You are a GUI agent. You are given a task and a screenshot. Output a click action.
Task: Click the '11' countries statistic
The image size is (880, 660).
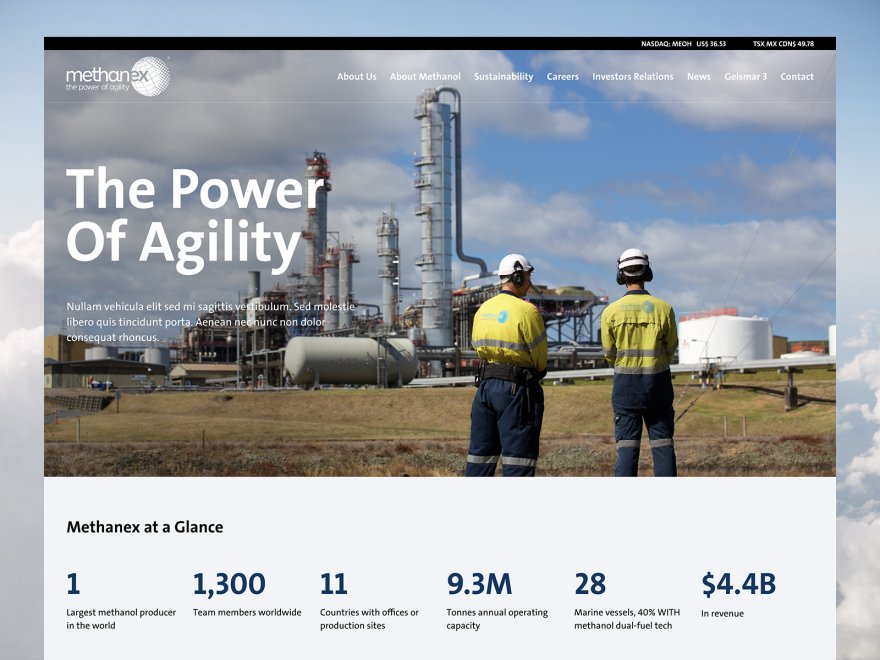coord(334,584)
